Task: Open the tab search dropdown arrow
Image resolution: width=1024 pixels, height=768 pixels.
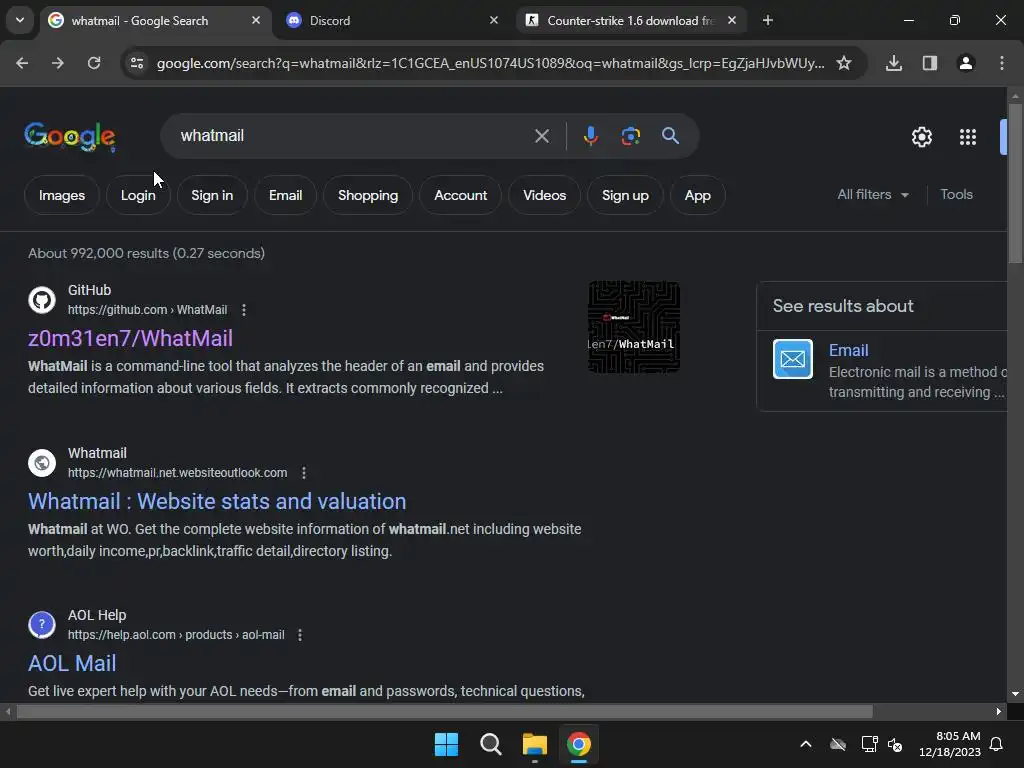Action: pos(20,20)
